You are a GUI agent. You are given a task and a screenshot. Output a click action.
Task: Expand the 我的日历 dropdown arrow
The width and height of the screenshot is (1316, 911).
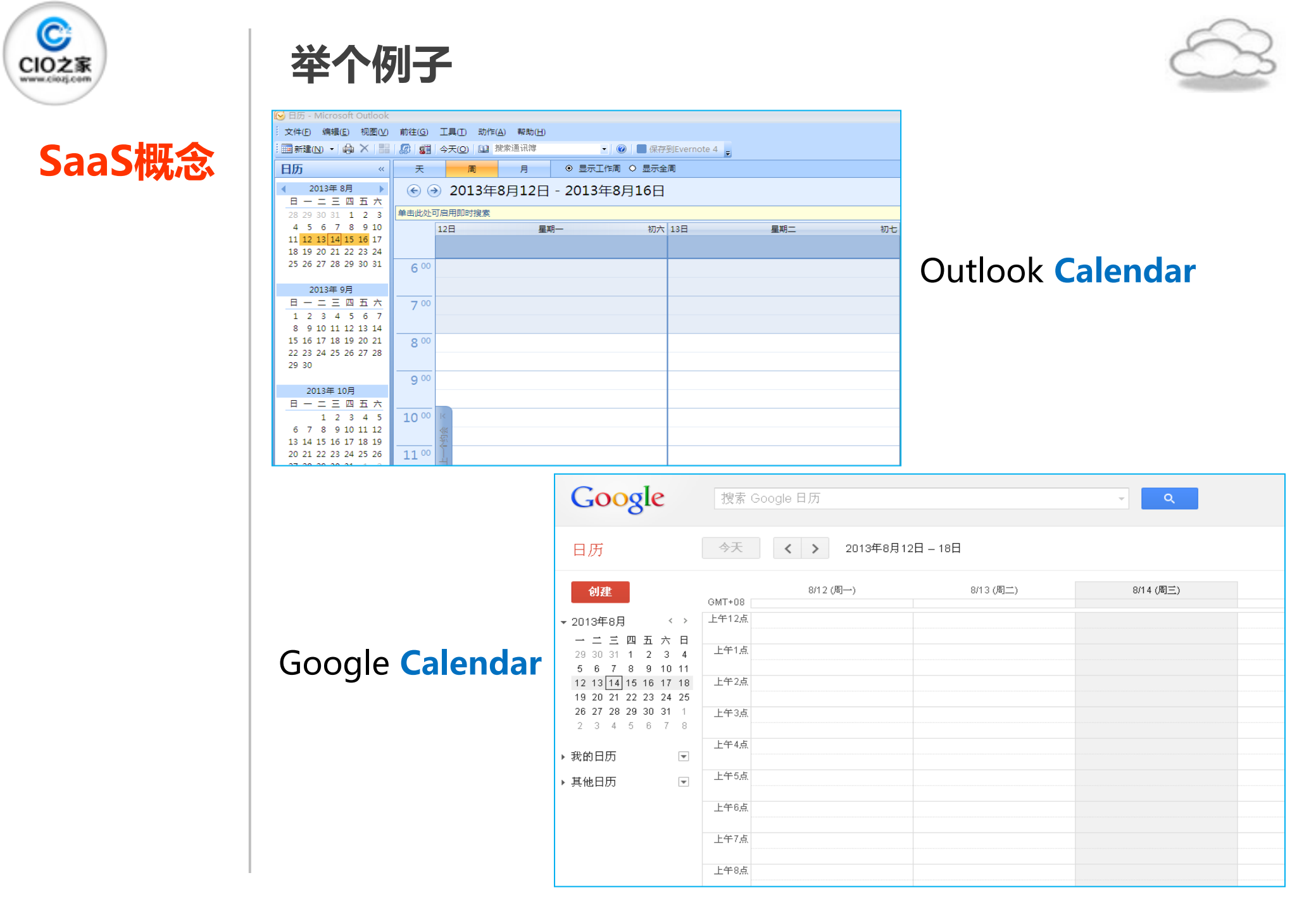point(684,757)
